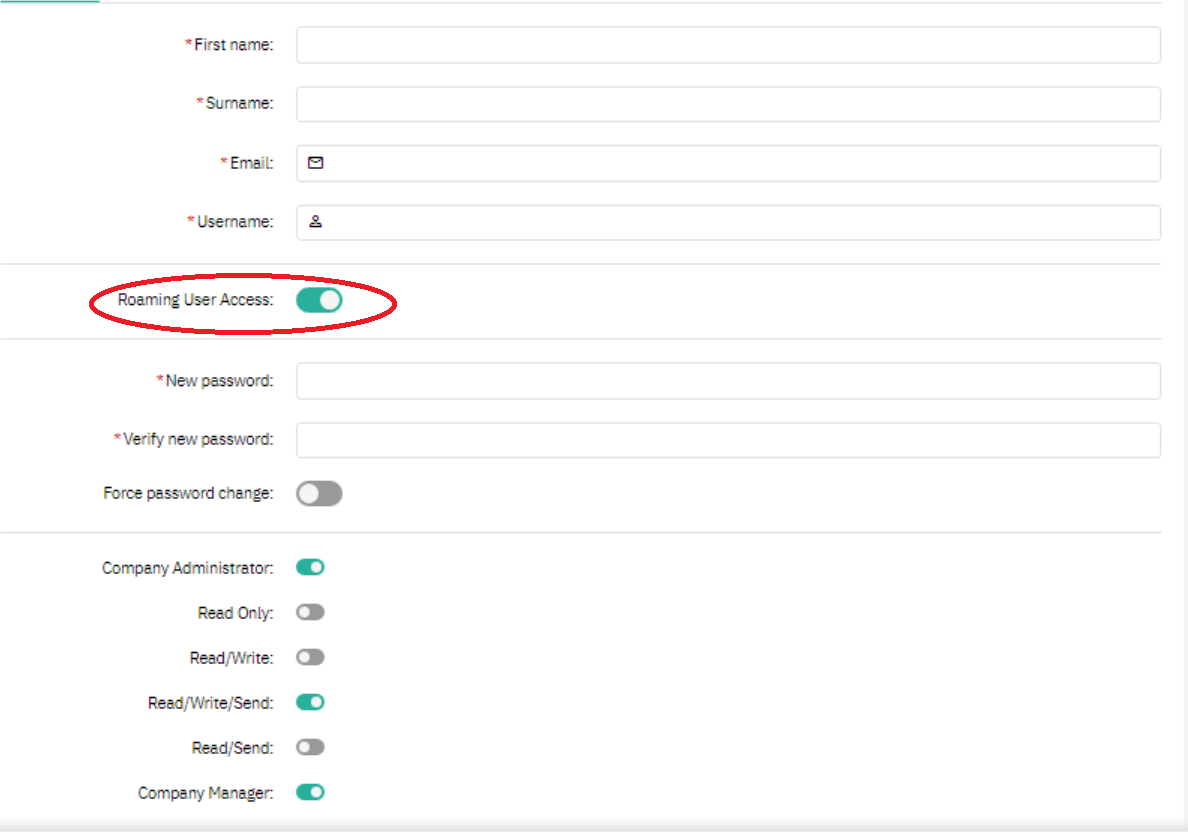Disable the Roaming User Access toggle
The height and width of the screenshot is (837, 1188).
click(x=319, y=300)
